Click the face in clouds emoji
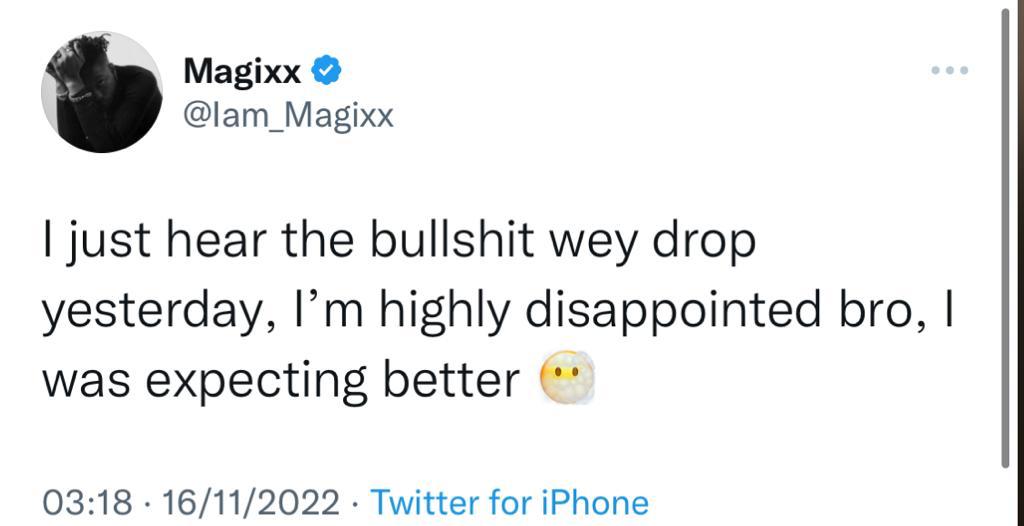Screen dimensions: 1024x526 click(567, 380)
